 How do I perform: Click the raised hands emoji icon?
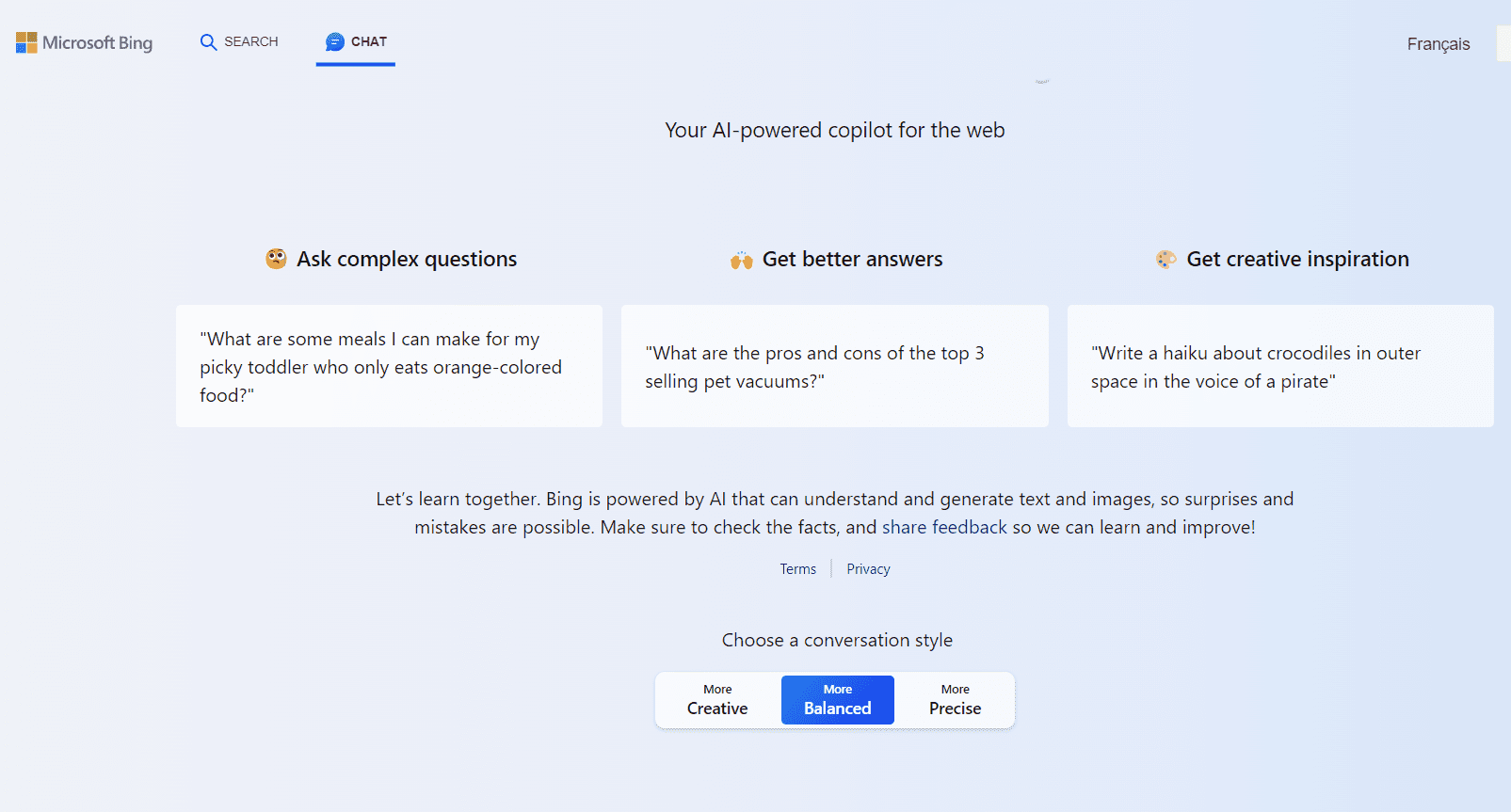742,260
